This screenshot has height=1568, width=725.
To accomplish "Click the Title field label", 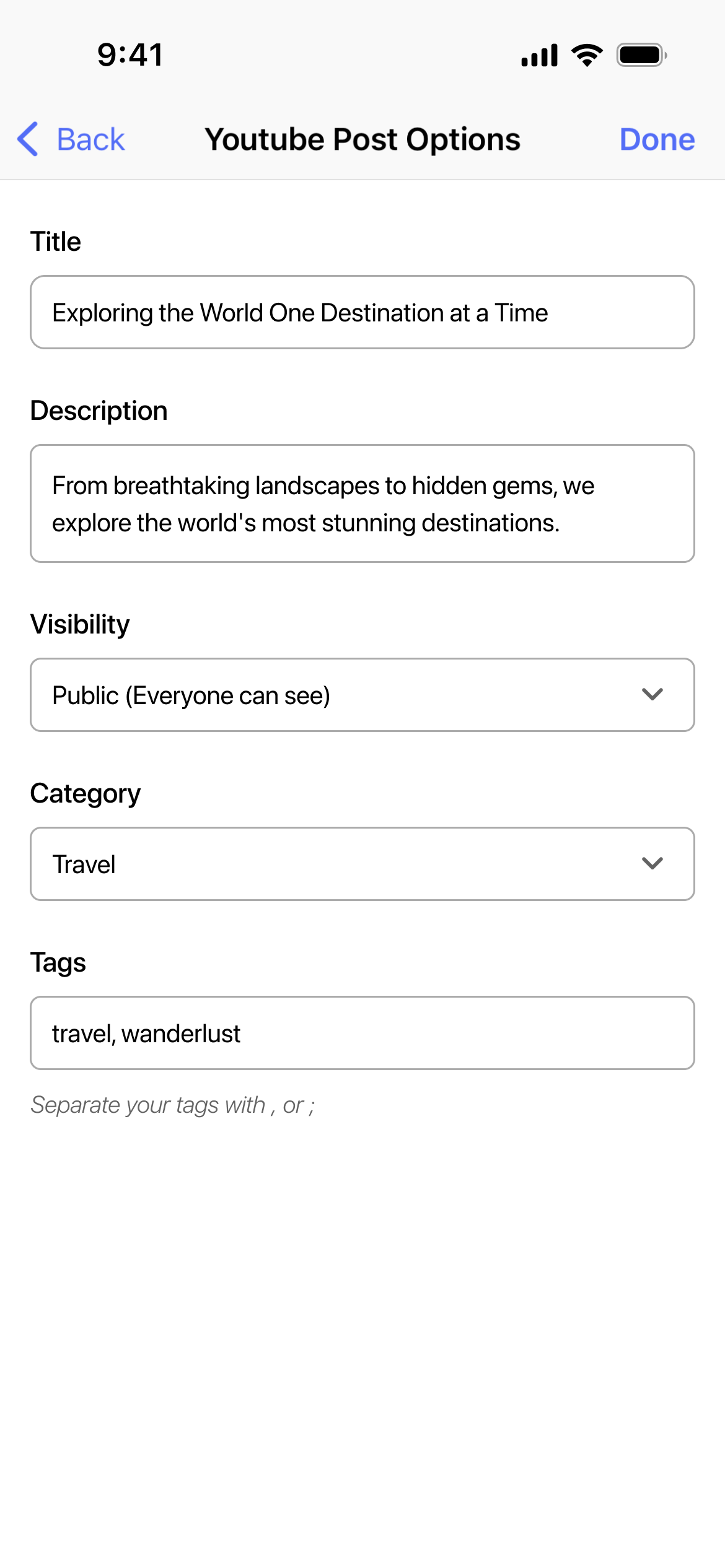I will 56,242.
